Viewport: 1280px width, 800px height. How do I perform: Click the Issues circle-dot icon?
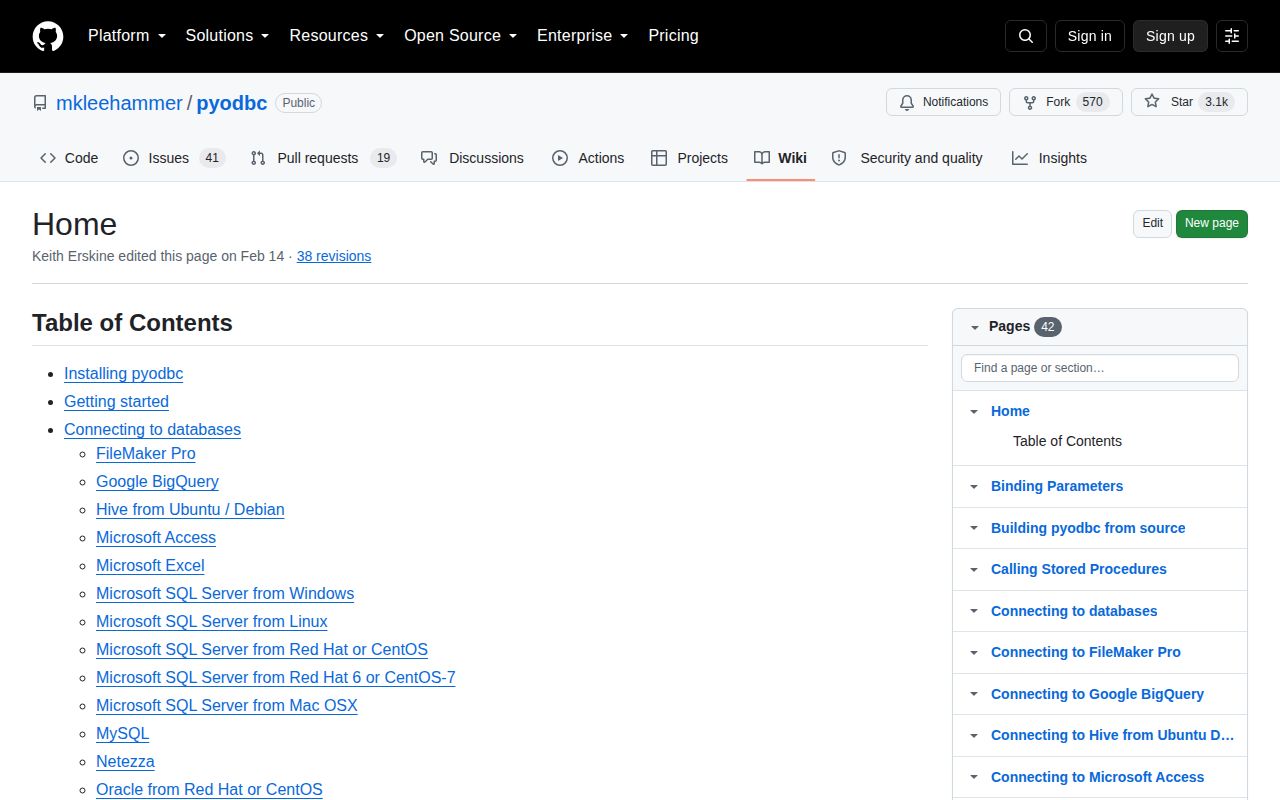pyautogui.click(x=131, y=158)
